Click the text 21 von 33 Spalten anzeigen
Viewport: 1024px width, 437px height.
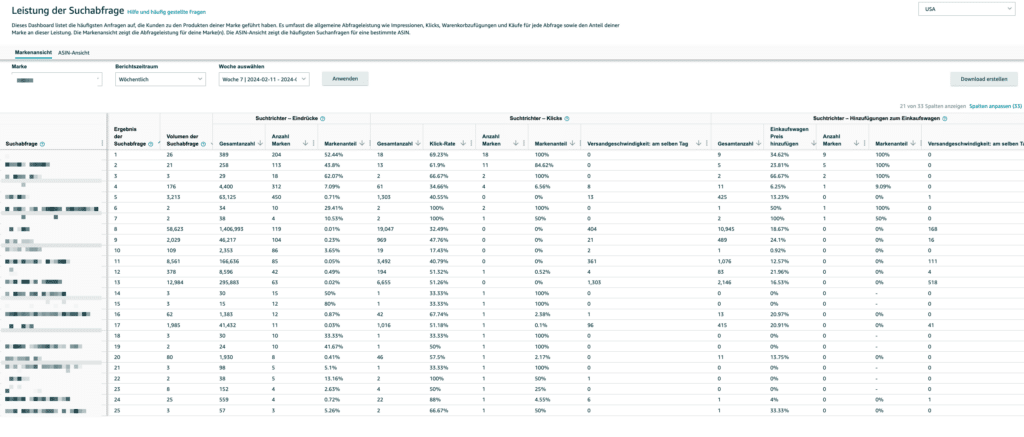[933, 105]
